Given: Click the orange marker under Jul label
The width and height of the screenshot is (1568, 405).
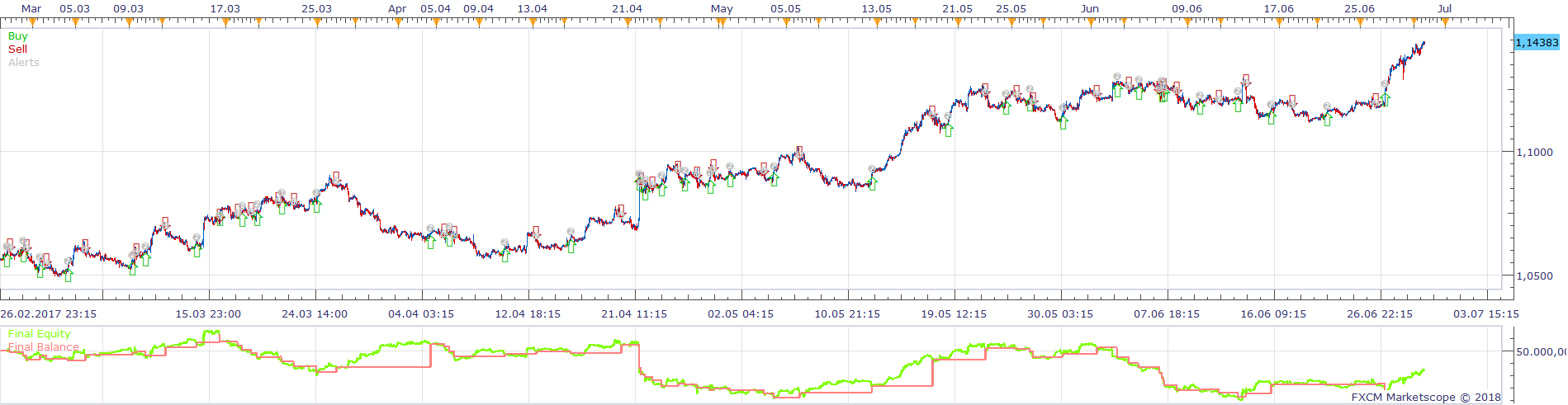Looking at the screenshot, I should point(1445,22).
